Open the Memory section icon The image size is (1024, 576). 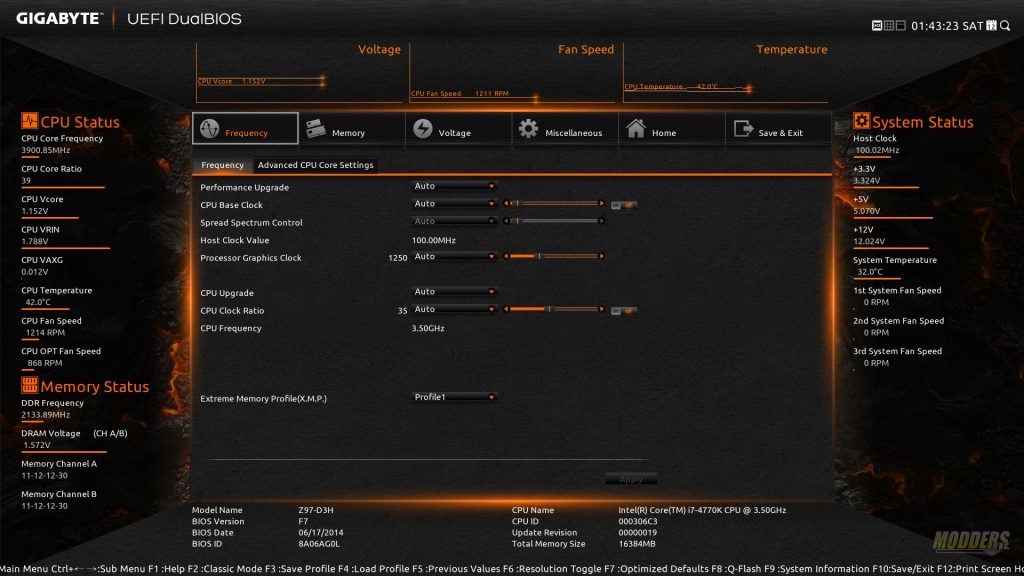[x=316, y=129]
